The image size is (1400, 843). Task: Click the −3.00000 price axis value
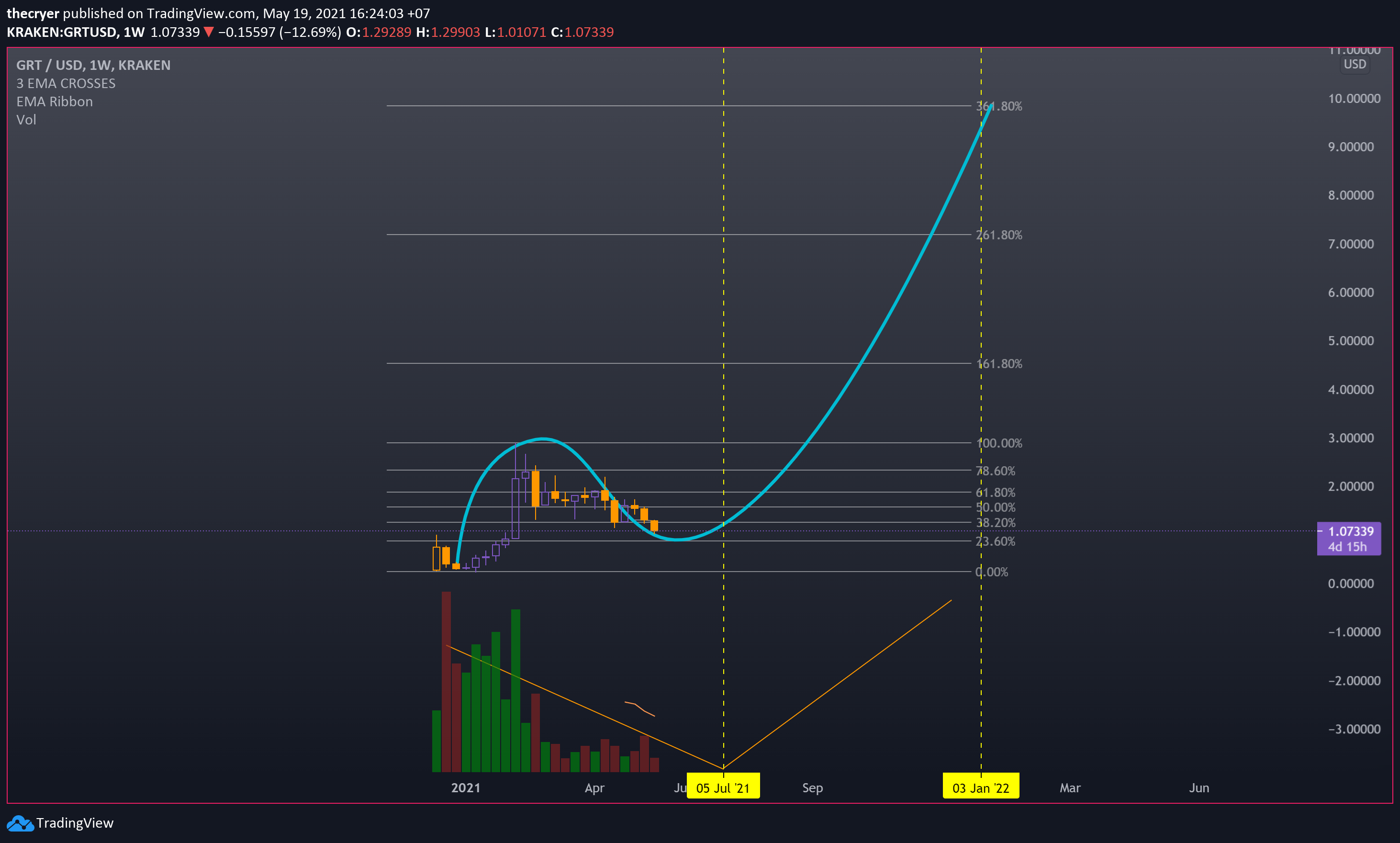coord(1354,729)
